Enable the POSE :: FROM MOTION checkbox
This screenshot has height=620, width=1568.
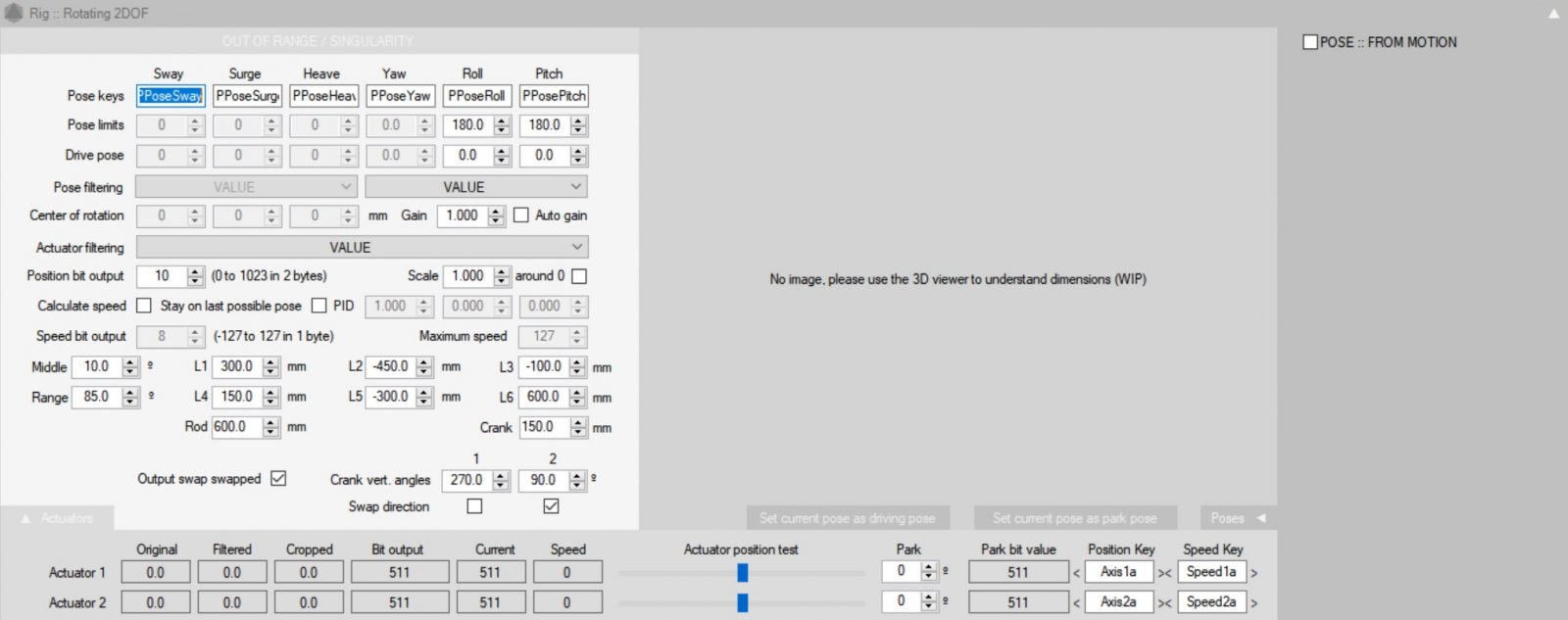tap(1310, 42)
